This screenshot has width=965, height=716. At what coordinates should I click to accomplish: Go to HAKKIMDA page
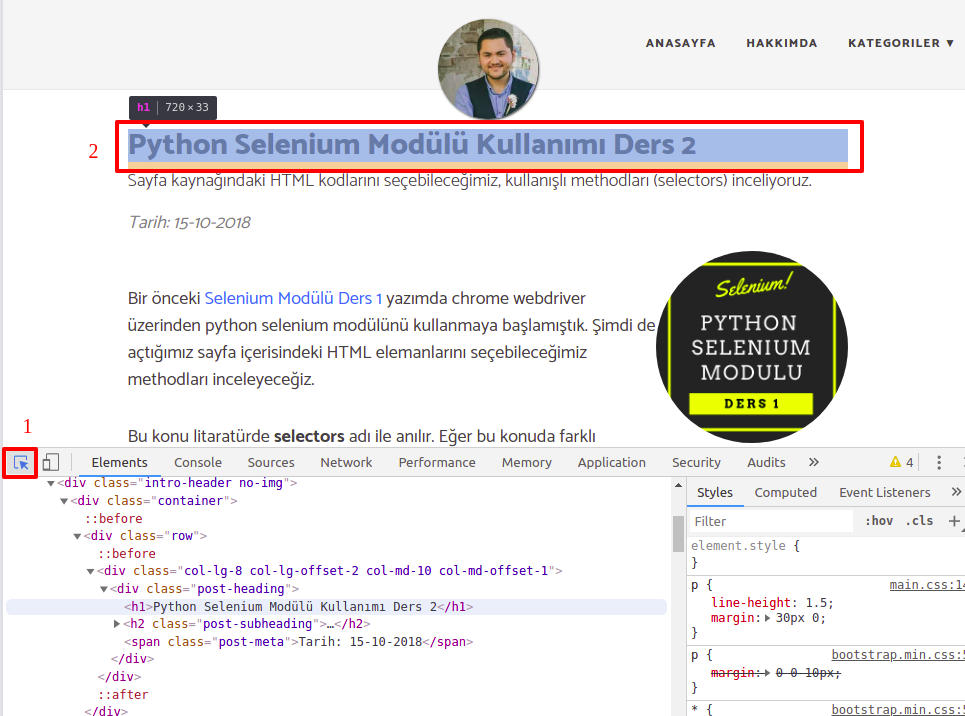pyautogui.click(x=782, y=43)
